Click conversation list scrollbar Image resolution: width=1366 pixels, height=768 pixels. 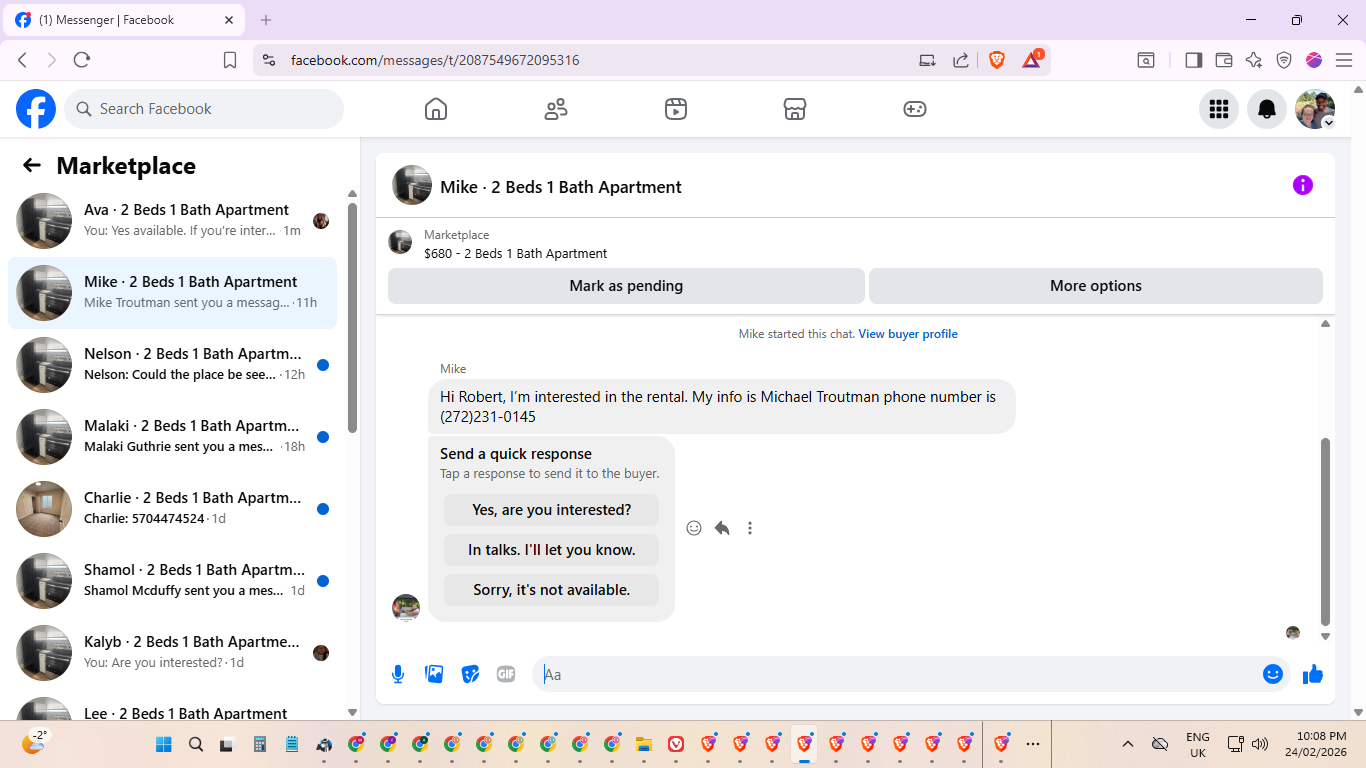pos(352,318)
